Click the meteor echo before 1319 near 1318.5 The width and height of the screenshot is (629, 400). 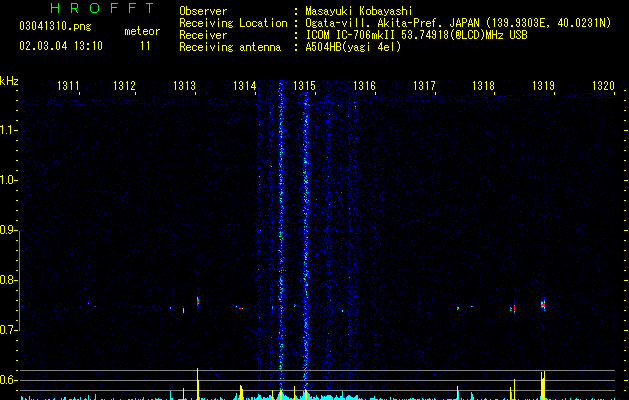click(x=514, y=308)
